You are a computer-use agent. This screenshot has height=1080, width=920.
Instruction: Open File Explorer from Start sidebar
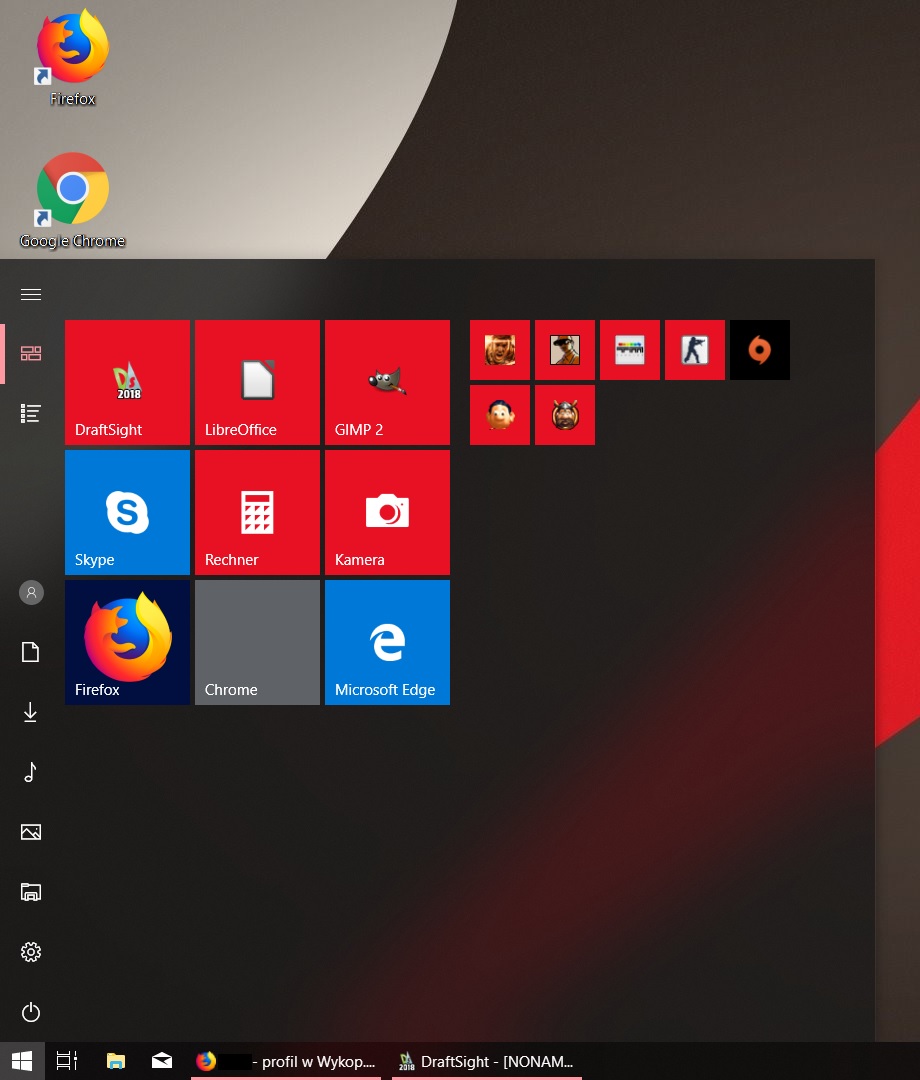point(31,892)
